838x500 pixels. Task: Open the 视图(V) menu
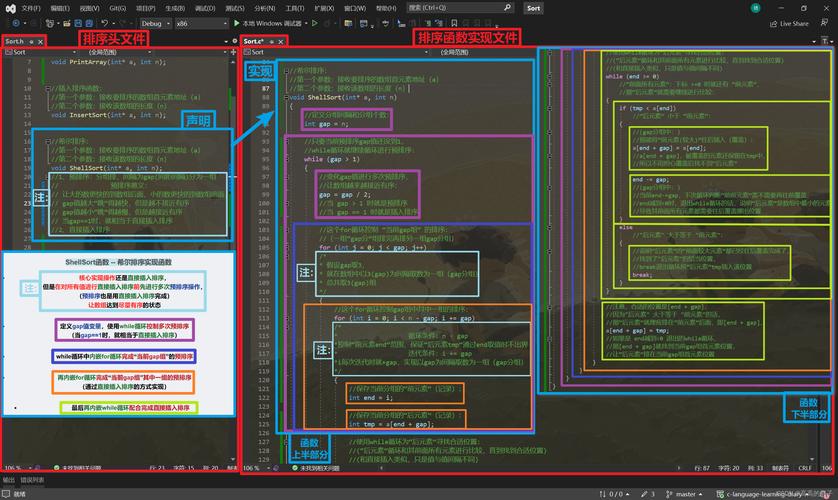coord(89,8)
